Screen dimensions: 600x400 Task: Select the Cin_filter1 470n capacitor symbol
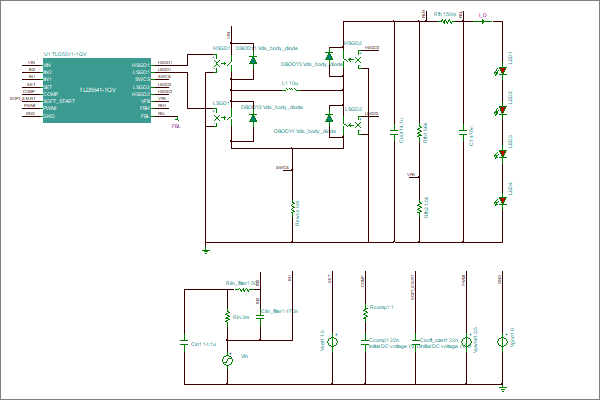click(260, 317)
